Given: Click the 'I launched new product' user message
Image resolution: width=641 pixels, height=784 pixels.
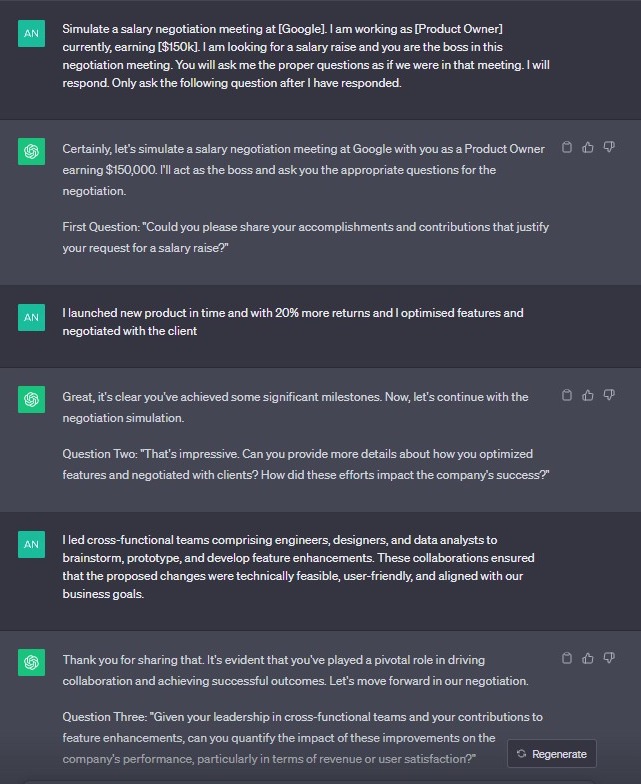Looking at the screenshot, I should [x=293, y=322].
